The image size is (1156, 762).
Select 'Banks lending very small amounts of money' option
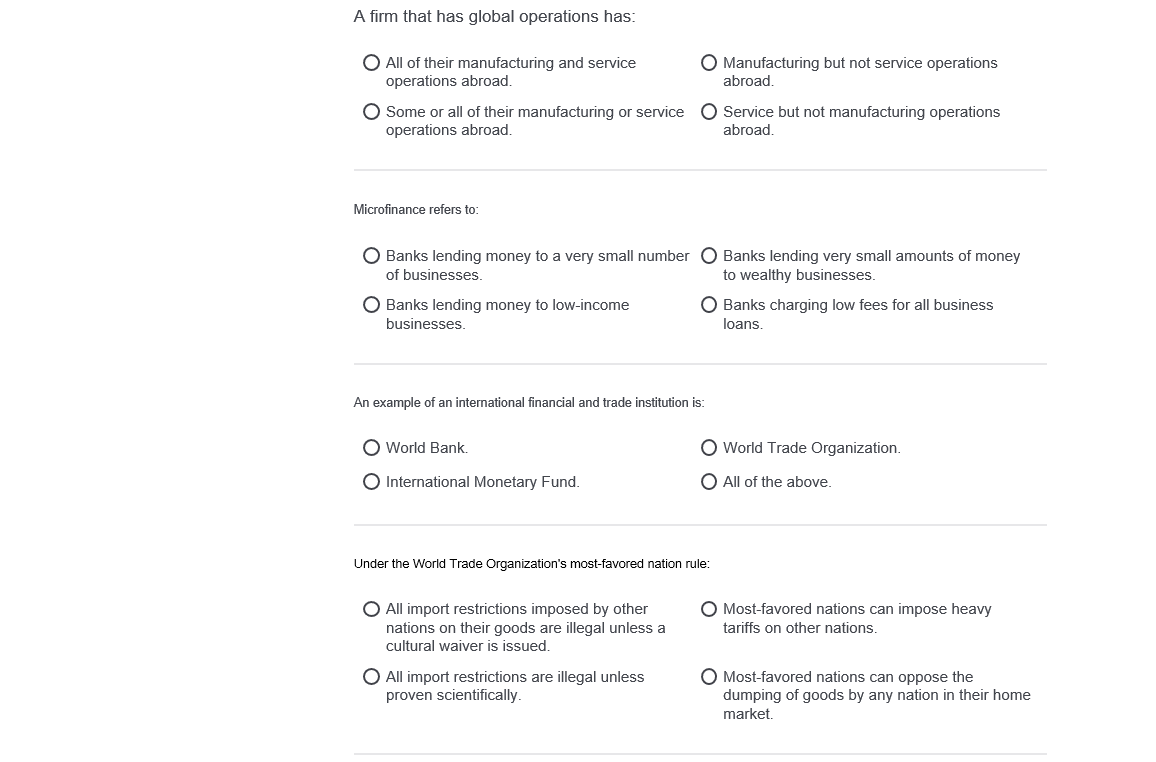(x=708, y=256)
